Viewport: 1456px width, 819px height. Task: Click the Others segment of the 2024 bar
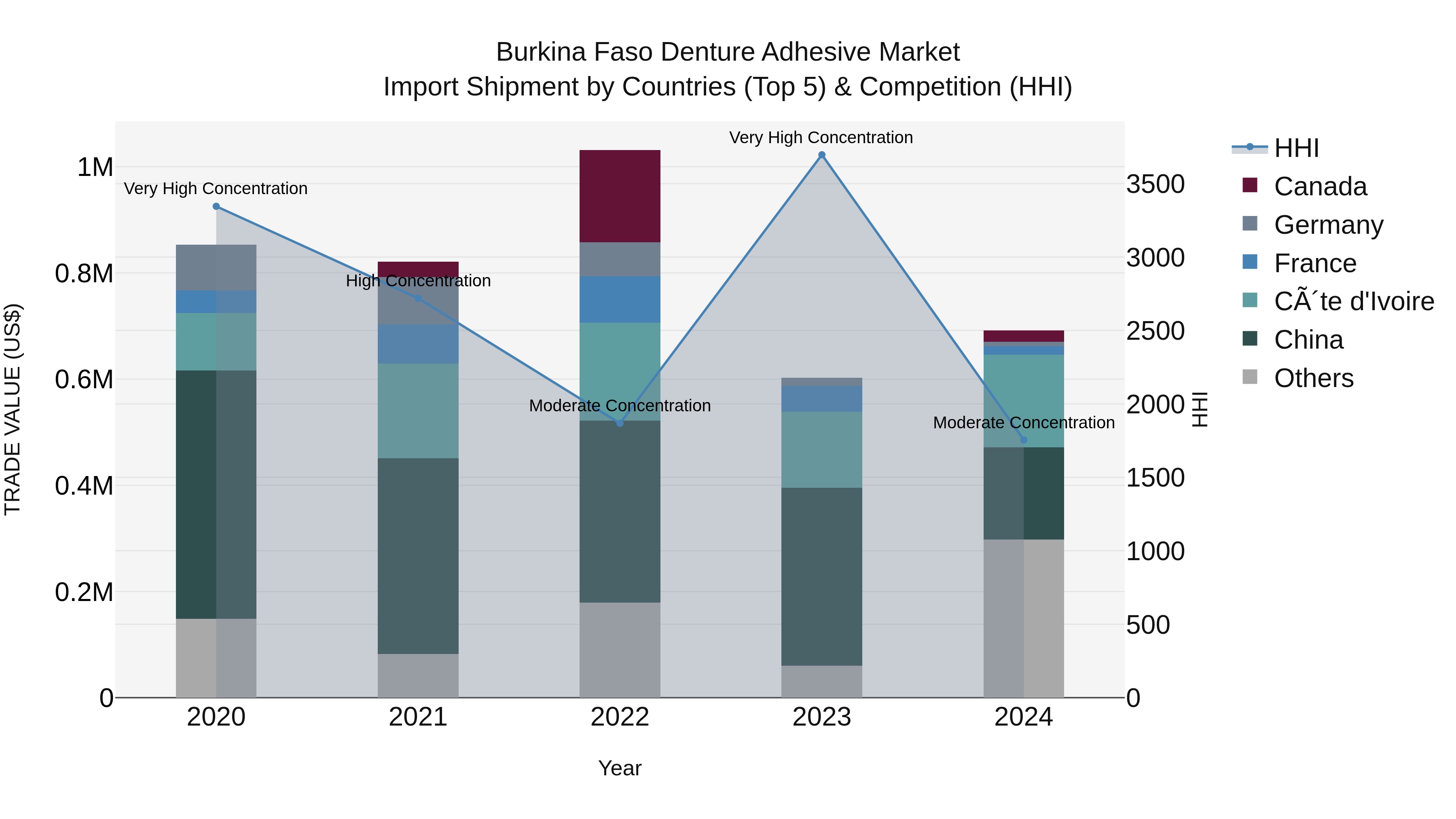[1024, 619]
